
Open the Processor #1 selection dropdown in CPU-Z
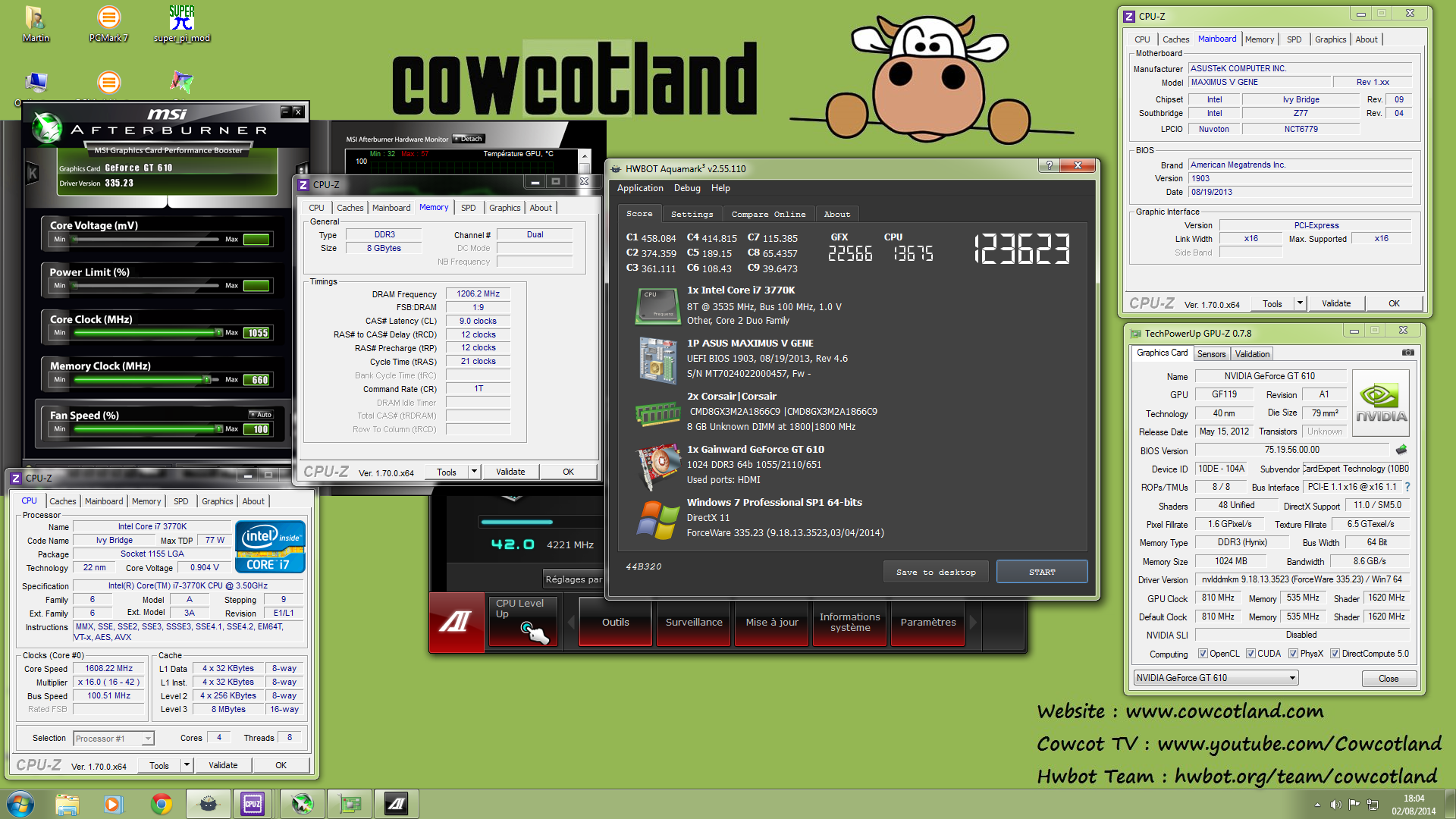[x=114, y=739]
